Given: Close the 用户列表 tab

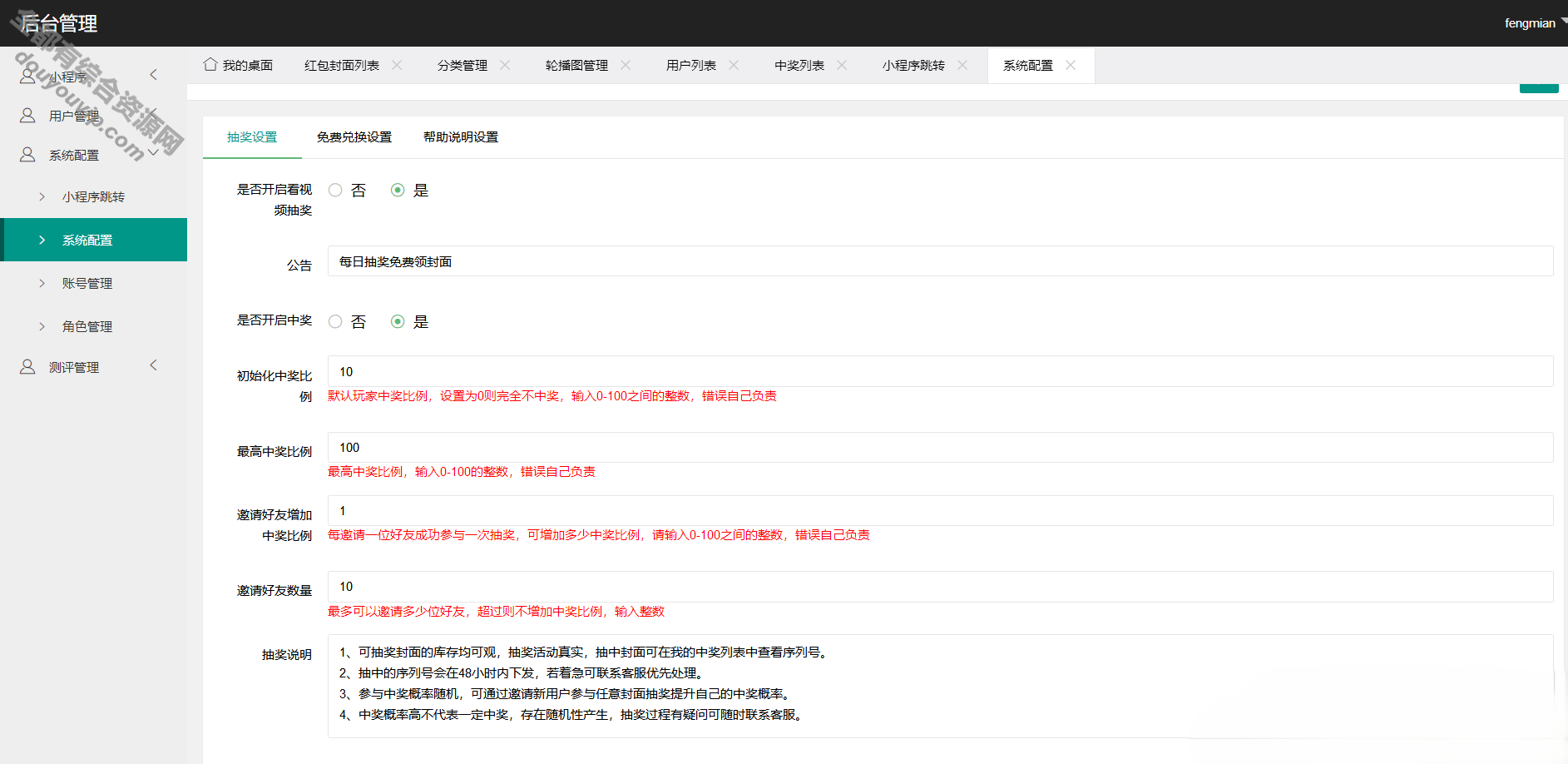Looking at the screenshot, I should click(x=734, y=65).
